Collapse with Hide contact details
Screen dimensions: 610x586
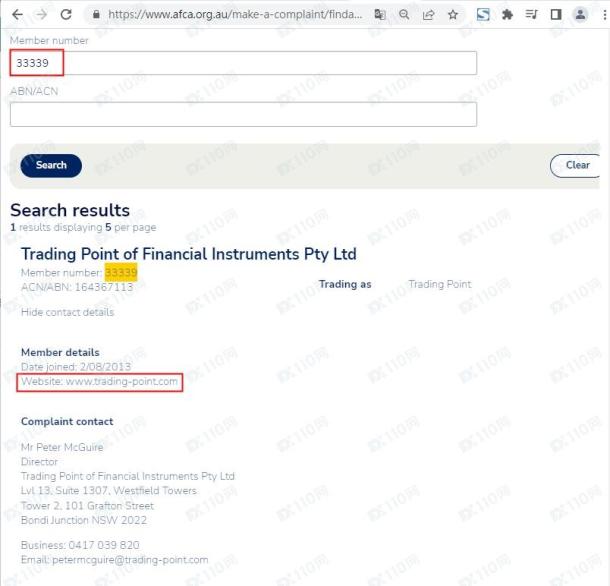click(x=67, y=312)
